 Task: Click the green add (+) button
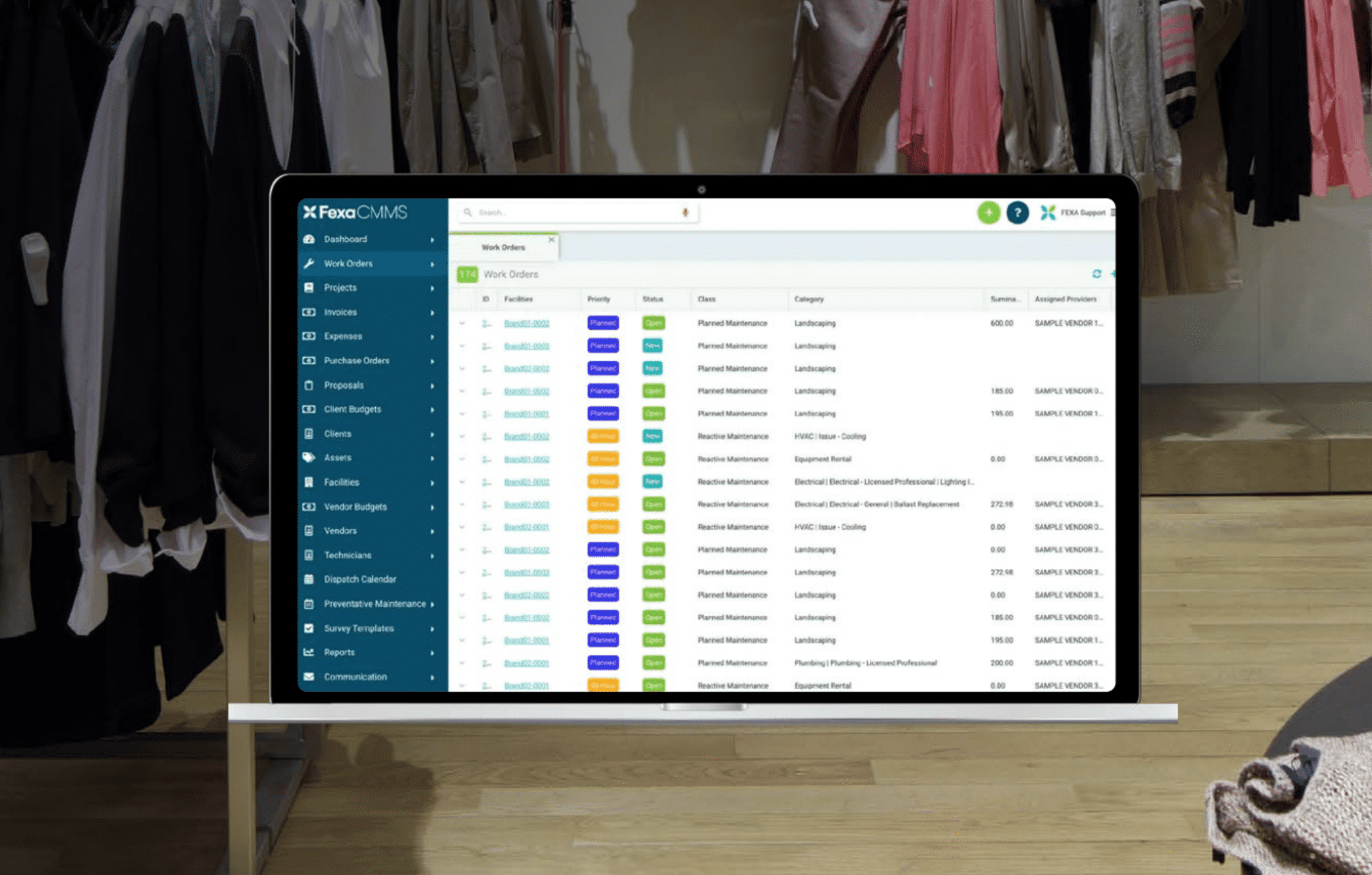(989, 213)
